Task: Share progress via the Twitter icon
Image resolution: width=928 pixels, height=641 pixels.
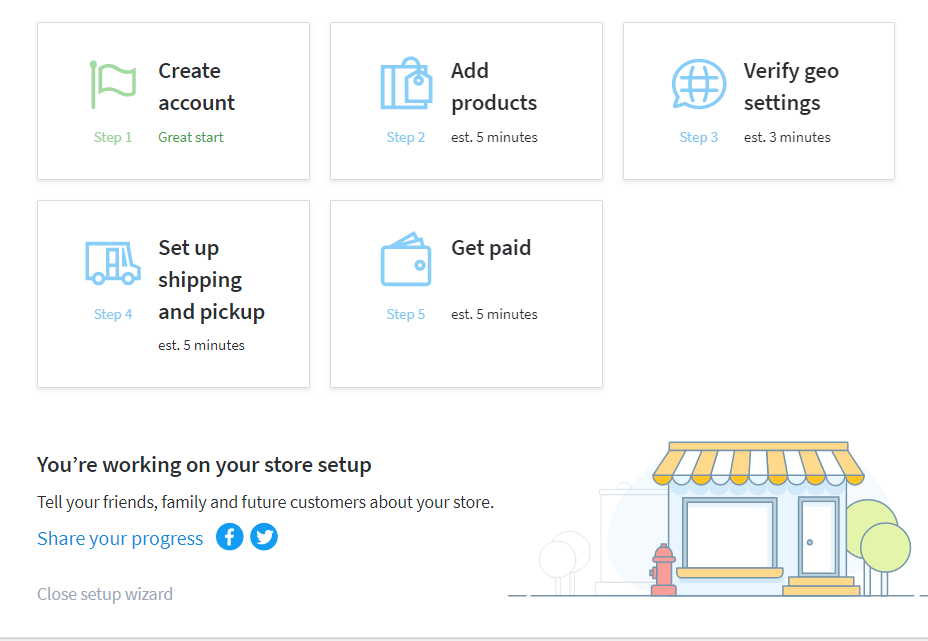Action: [264, 537]
